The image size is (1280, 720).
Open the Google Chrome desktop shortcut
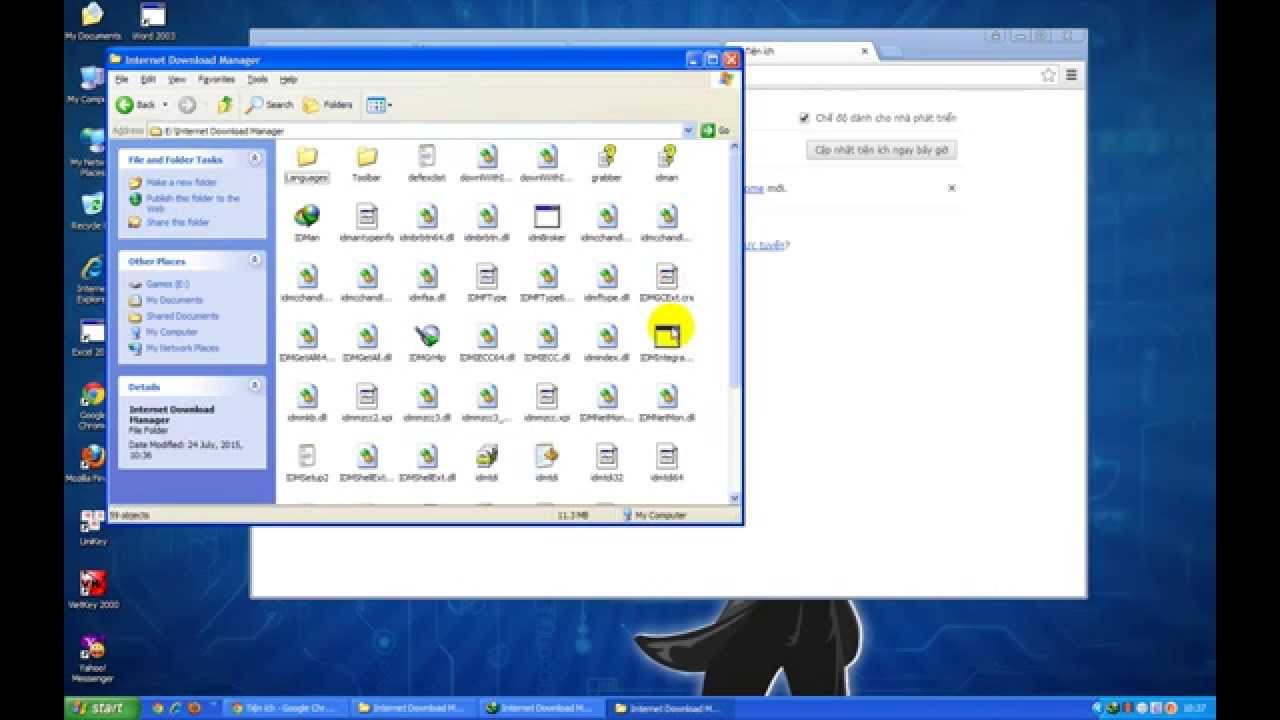(92, 405)
